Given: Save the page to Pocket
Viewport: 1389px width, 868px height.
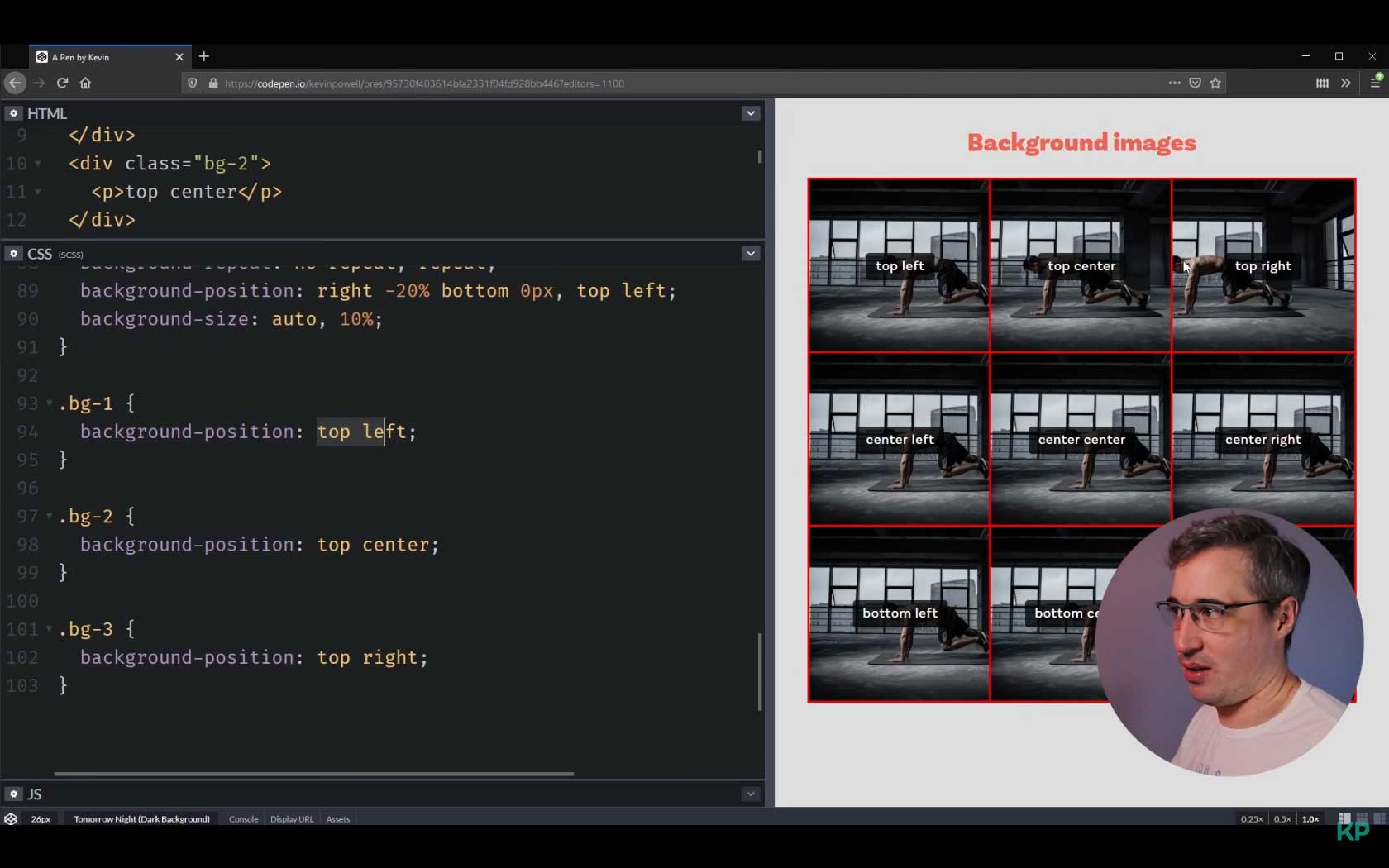Looking at the screenshot, I should 1194,83.
